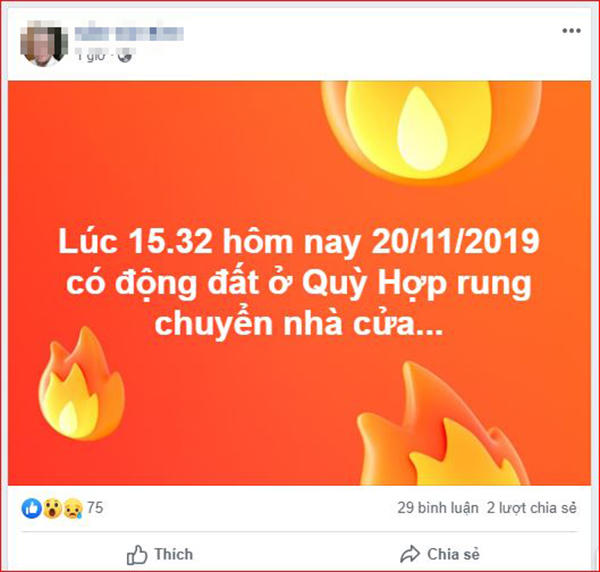The height and width of the screenshot is (572, 600).
Task: Open the blurred author name link
Action: (129, 34)
